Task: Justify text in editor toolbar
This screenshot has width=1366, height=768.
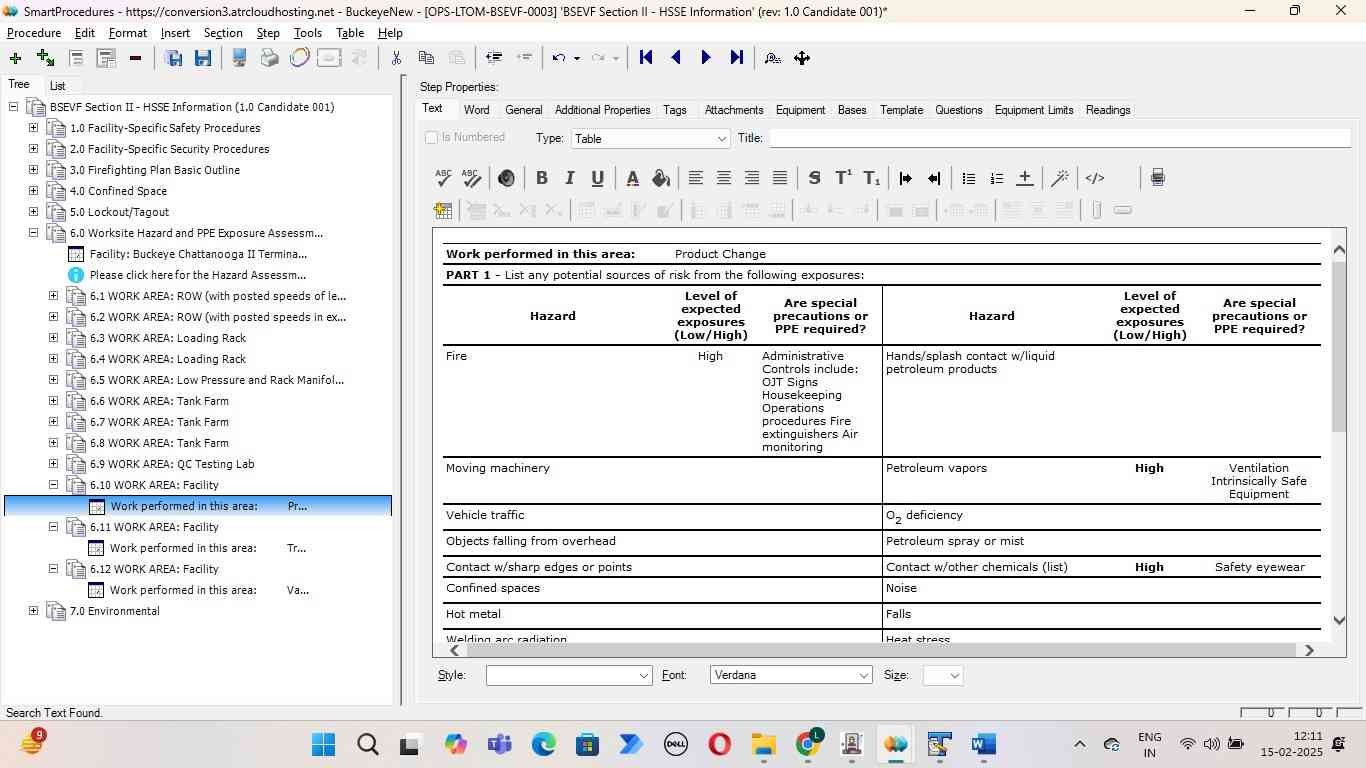Action: [x=780, y=178]
